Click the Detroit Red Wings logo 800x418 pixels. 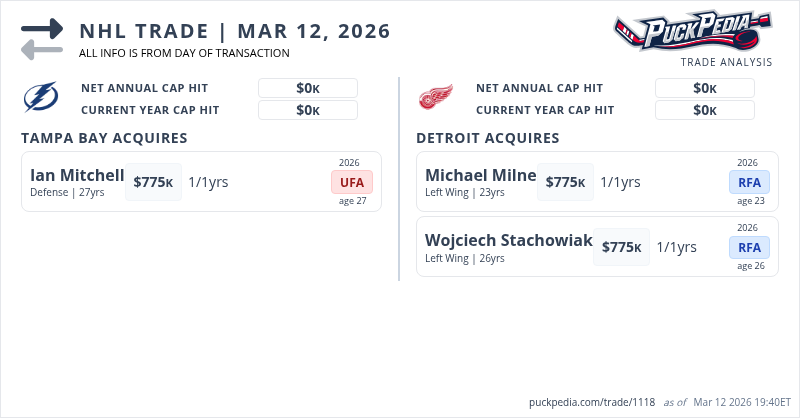pyautogui.click(x=435, y=98)
